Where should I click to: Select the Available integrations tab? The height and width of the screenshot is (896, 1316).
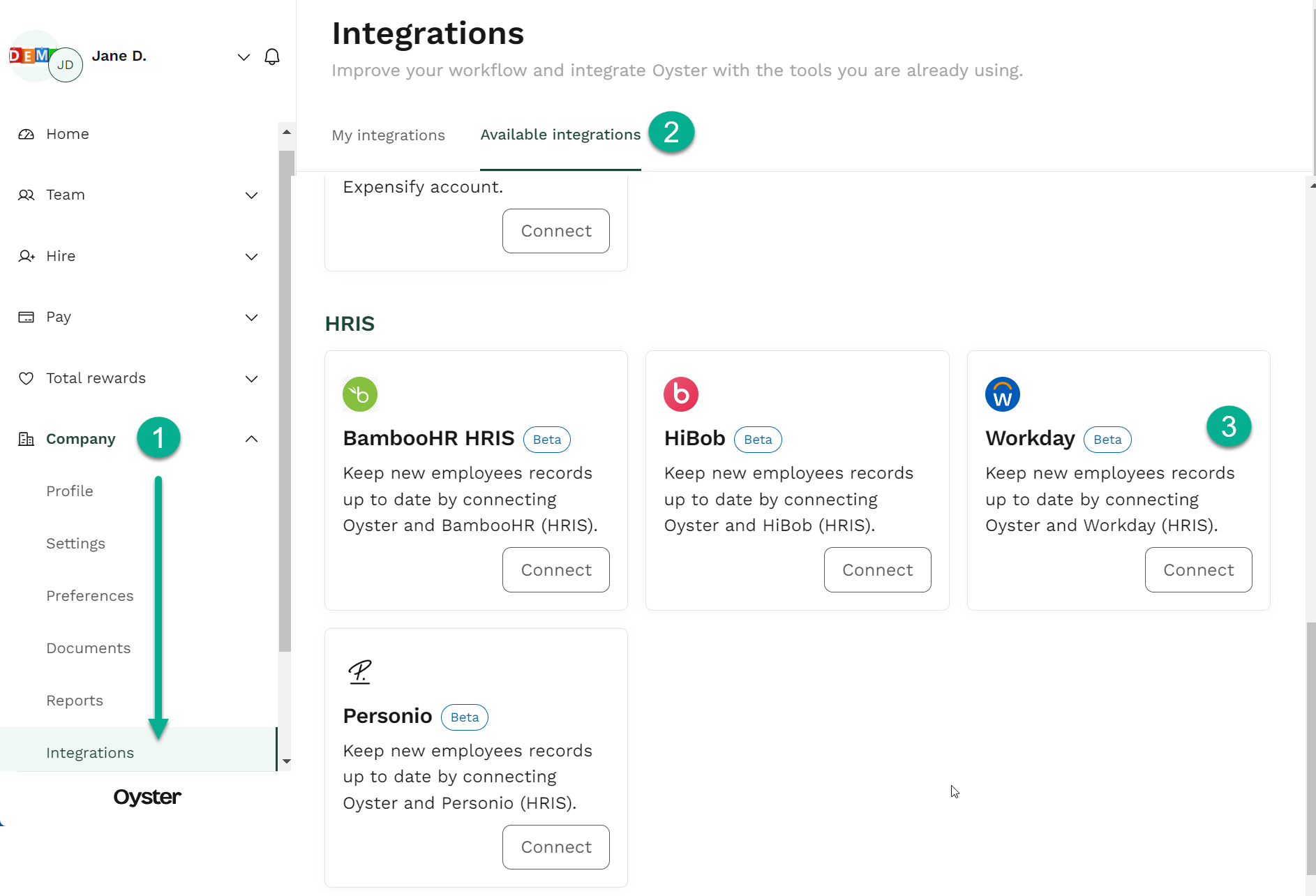560,135
